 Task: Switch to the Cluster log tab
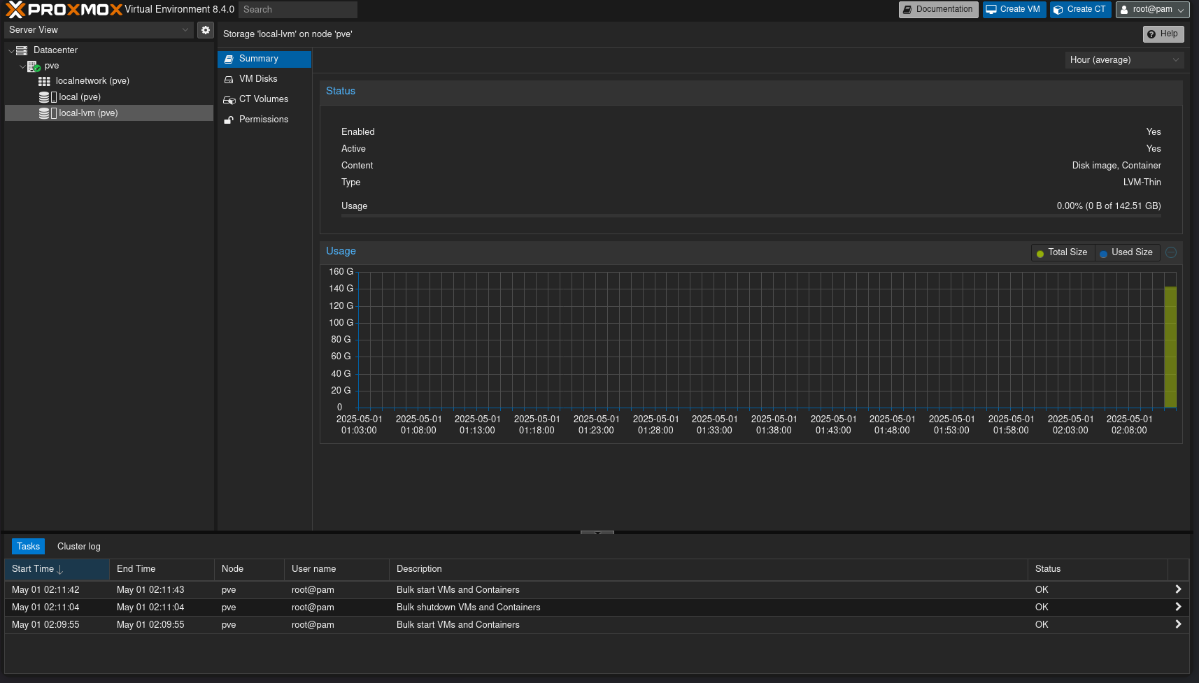point(78,546)
